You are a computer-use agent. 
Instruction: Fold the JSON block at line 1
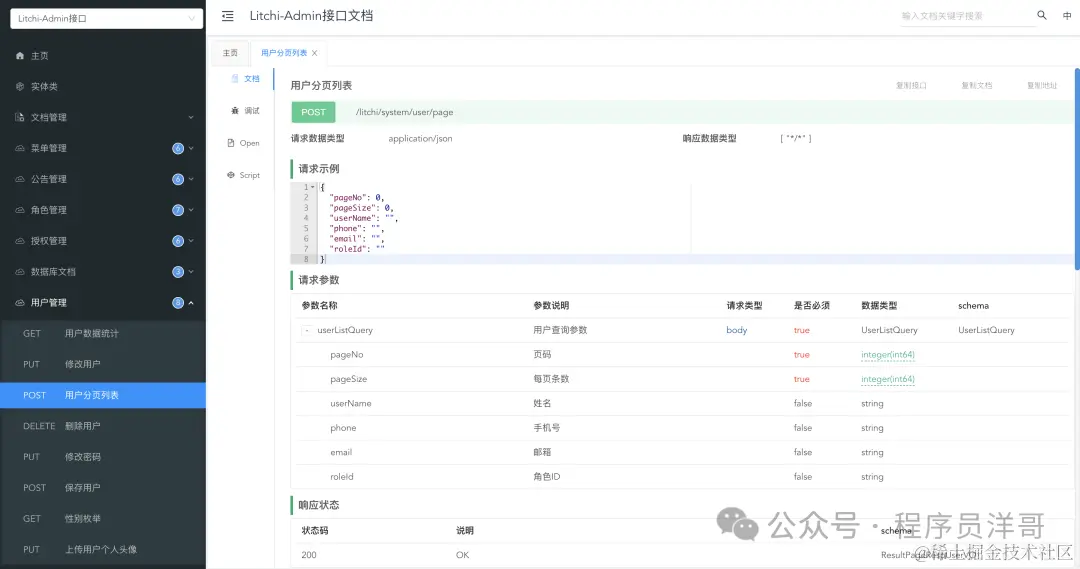click(313, 187)
